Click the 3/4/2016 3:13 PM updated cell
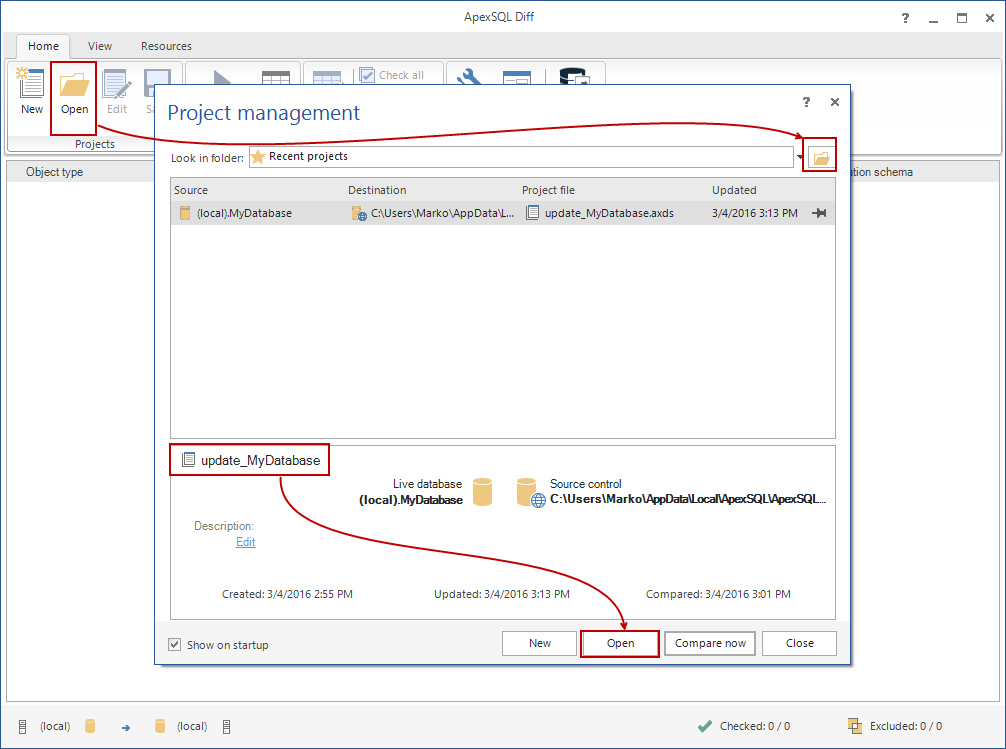 click(x=754, y=213)
